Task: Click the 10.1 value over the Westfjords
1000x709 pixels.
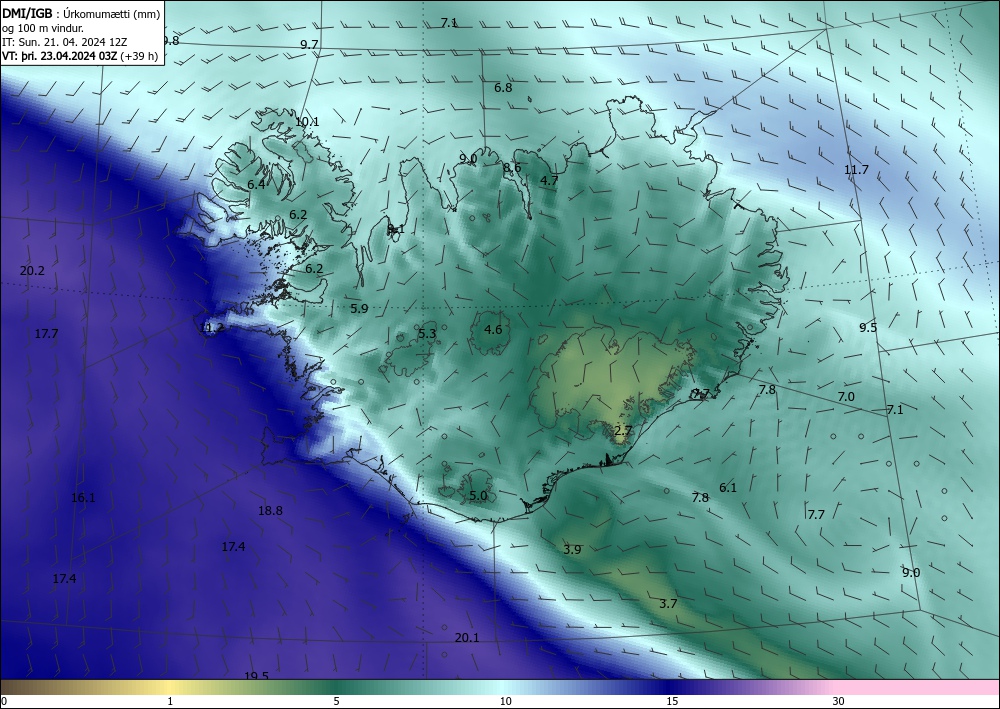Action: coord(307,121)
